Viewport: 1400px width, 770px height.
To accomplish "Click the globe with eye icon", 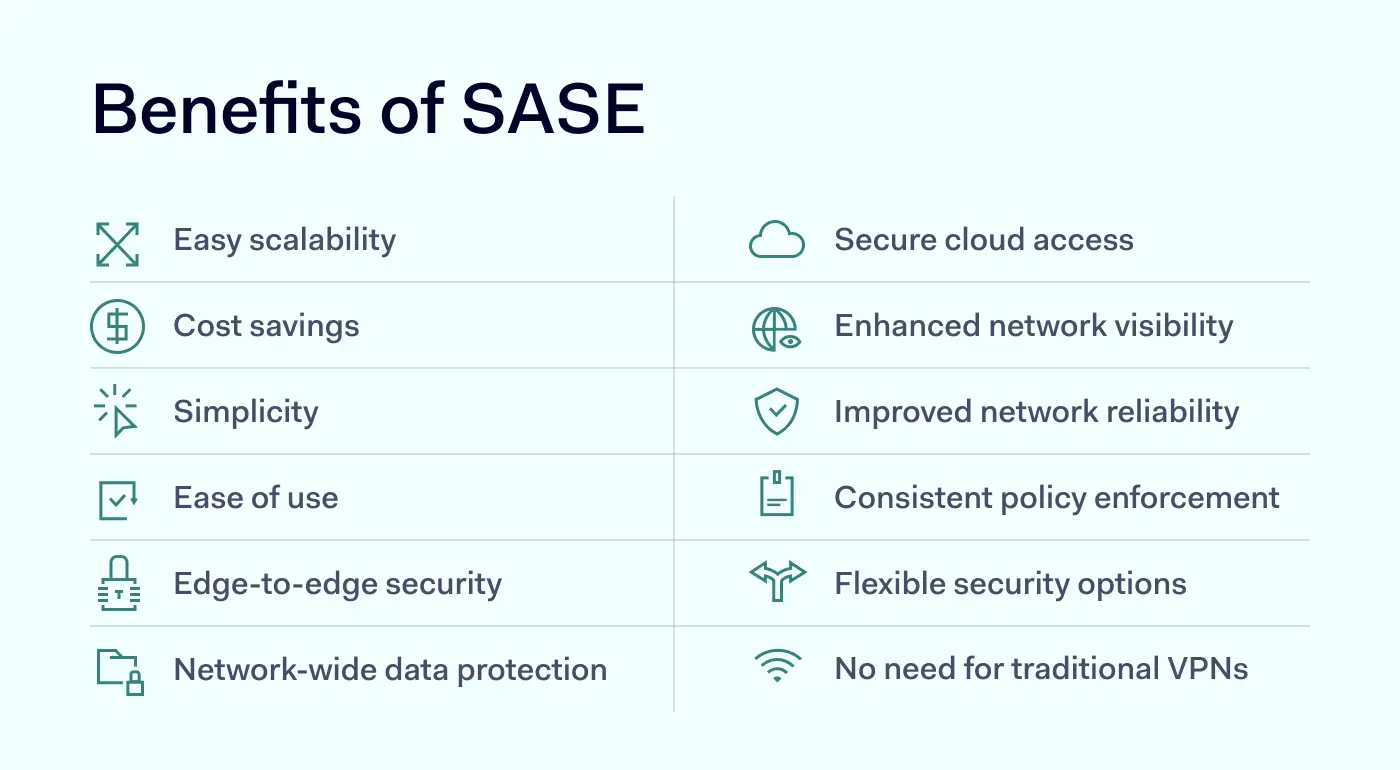I will click(777, 328).
